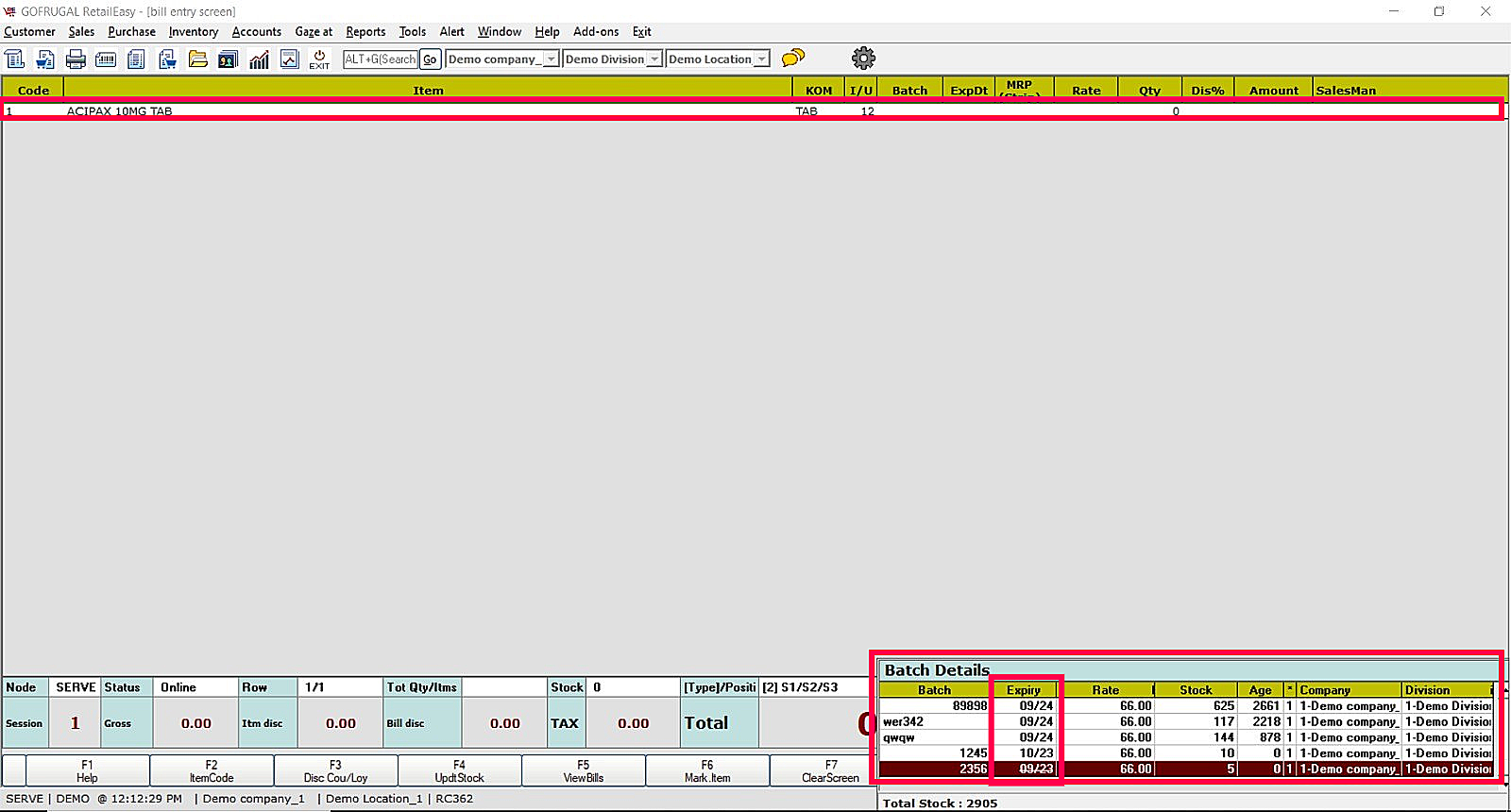Screen dimensions: 1511x812
Task: Click the F2 ItemCode button
Action: [212, 770]
